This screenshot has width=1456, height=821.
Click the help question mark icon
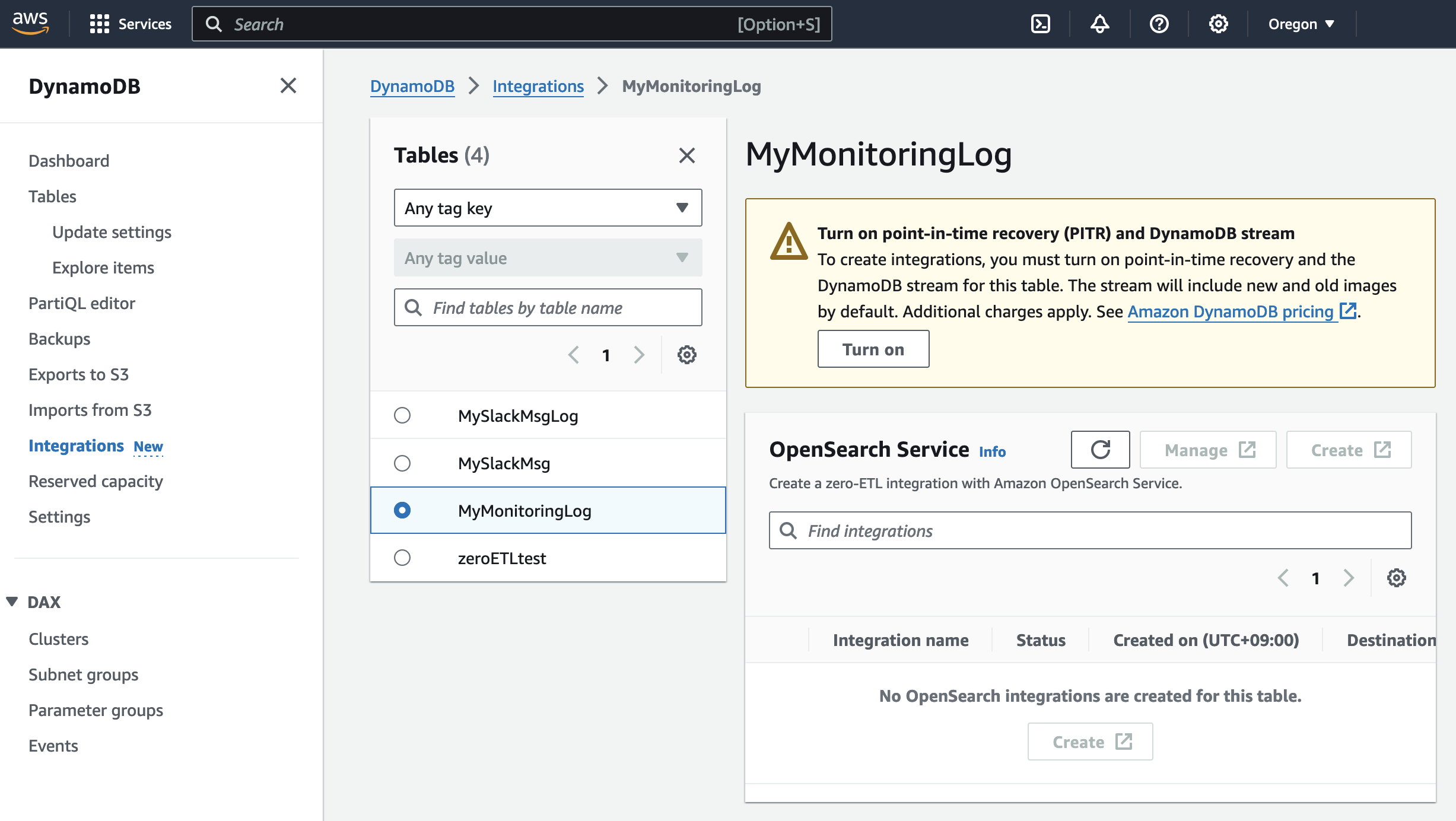(1159, 24)
